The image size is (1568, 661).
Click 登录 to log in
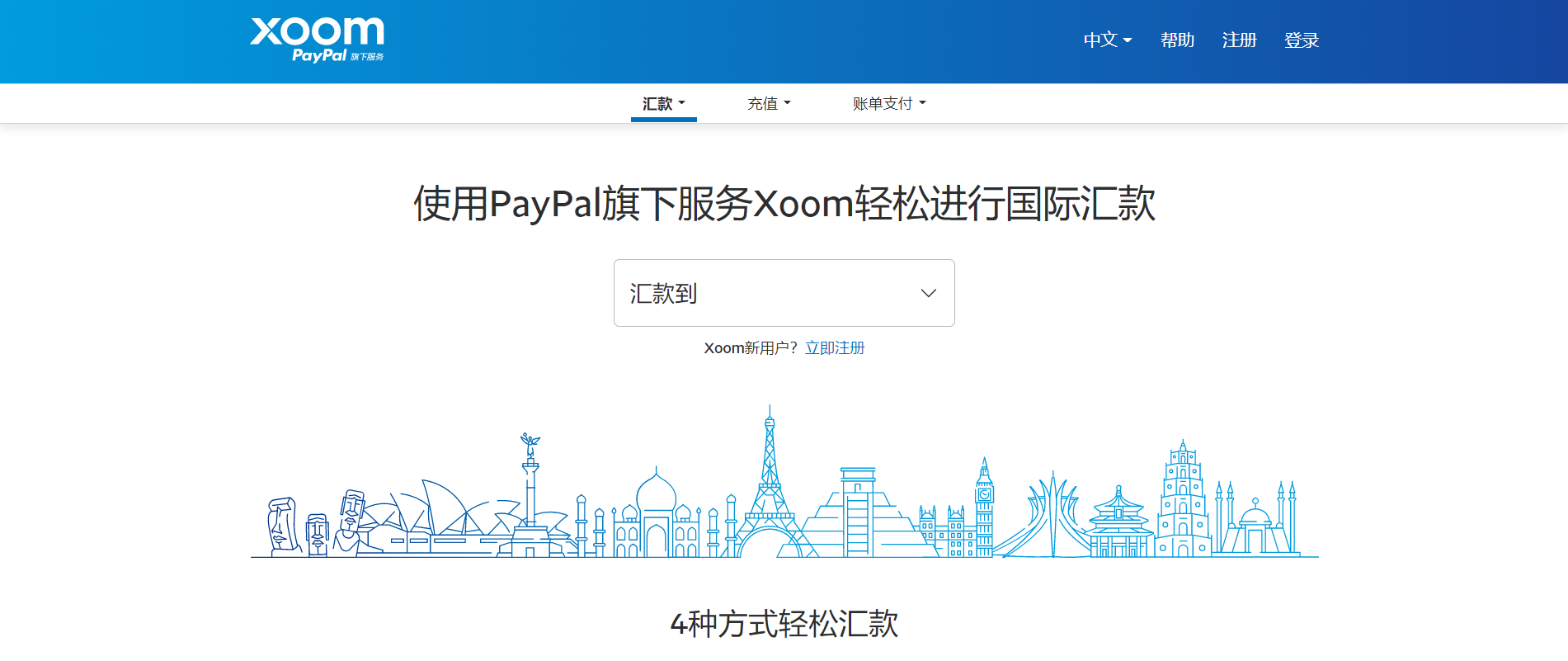[x=1302, y=40]
